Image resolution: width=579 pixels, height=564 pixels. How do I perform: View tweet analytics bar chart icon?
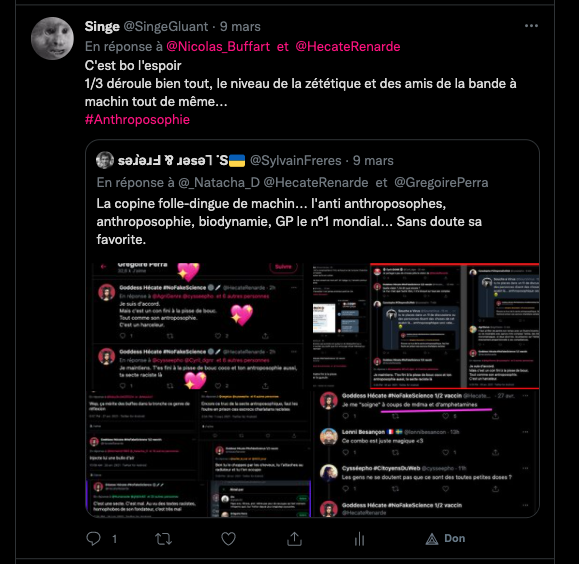point(360,539)
